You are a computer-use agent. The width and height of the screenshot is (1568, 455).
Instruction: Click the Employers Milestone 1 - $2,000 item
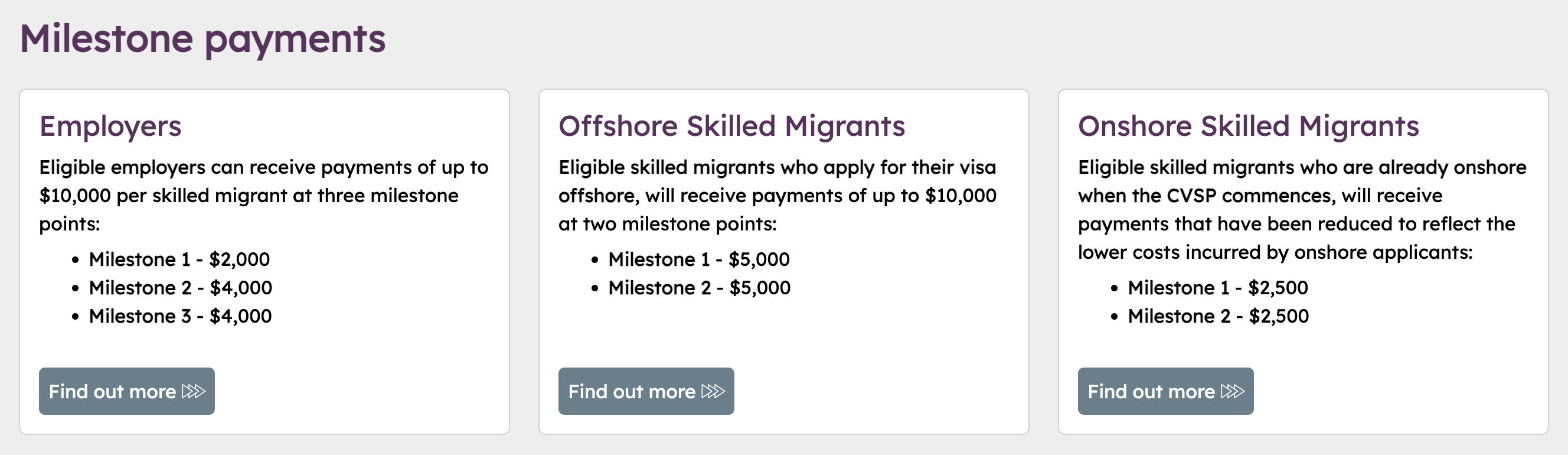click(179, 259)
